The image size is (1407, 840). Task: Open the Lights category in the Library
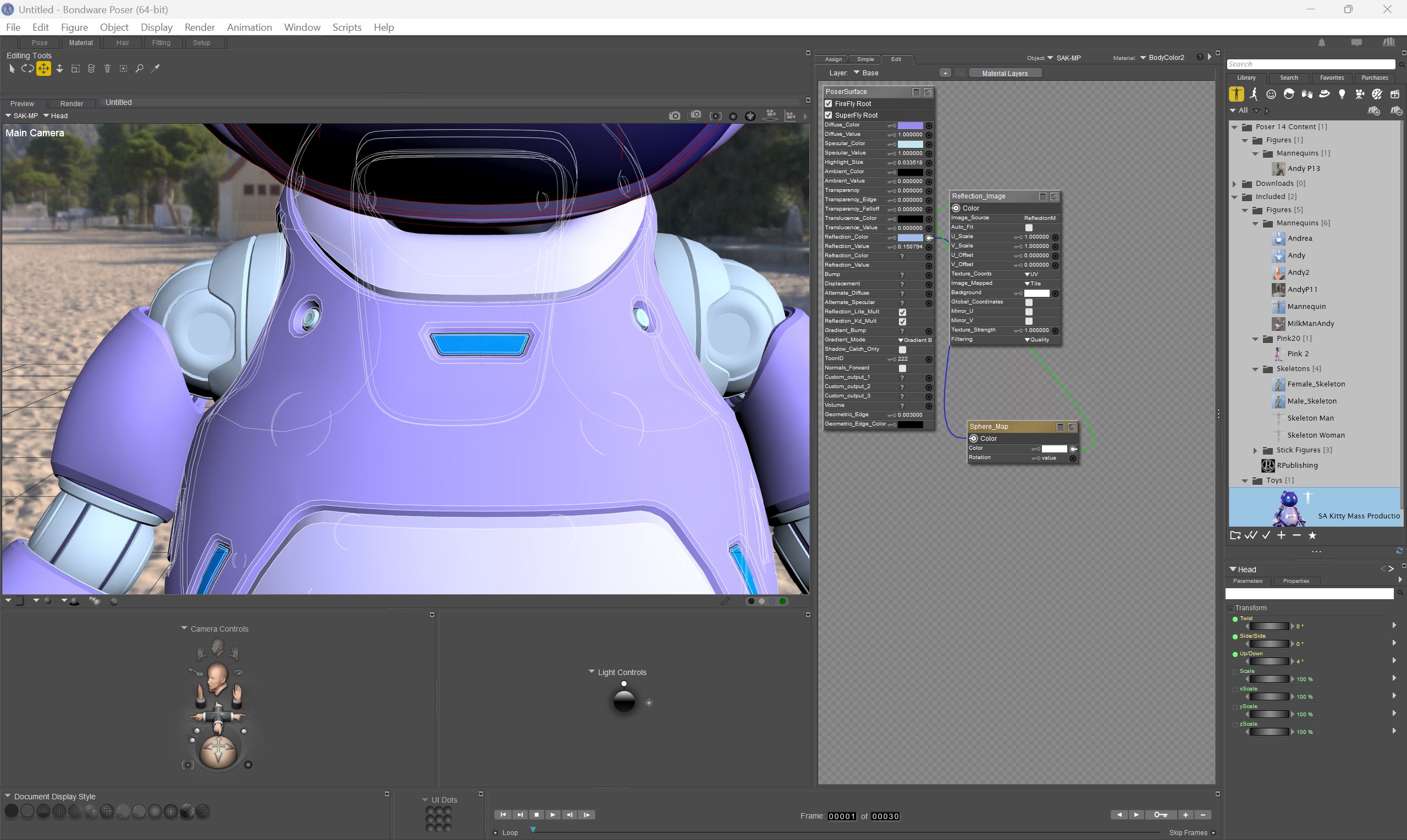click(1342, 94)
